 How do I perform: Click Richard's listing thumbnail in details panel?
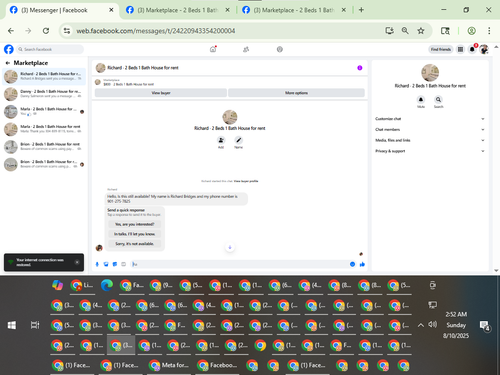(x=430, y=73)
